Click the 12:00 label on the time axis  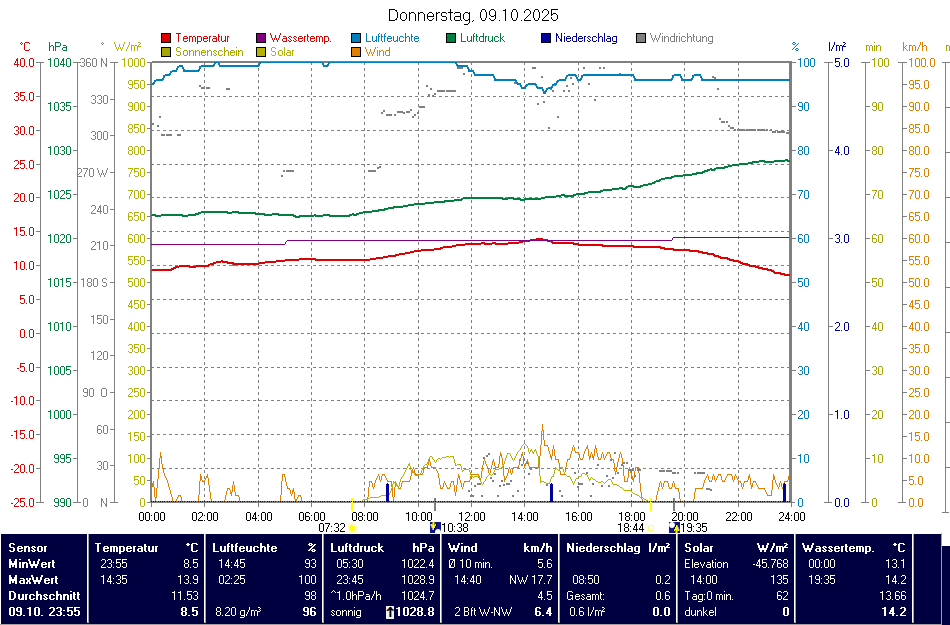pos(472,516)
